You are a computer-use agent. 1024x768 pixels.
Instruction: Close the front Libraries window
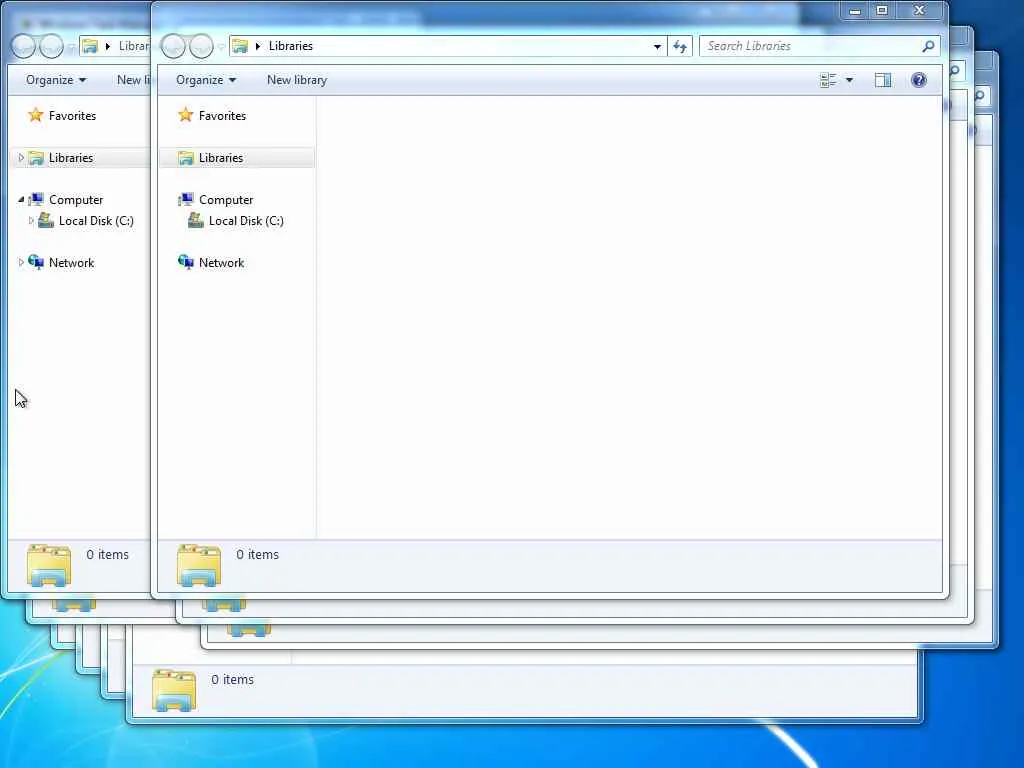coord(920,10)
